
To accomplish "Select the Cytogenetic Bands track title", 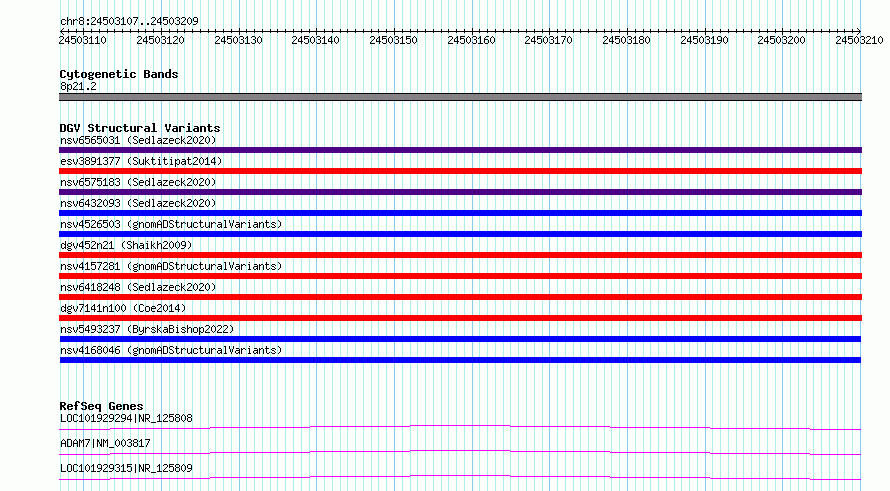I will (x=119, y=74).
